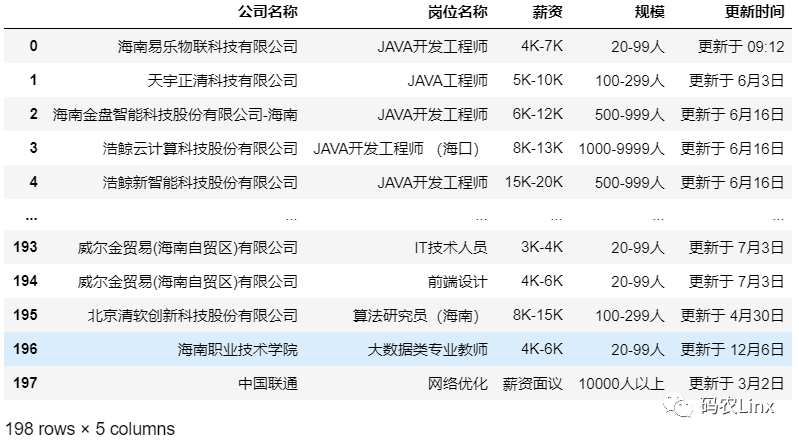Image resolution: width=799 pixels, height=440 pixels.
Task: Click salary cell 4K-7K
Action: coord(542,46)
